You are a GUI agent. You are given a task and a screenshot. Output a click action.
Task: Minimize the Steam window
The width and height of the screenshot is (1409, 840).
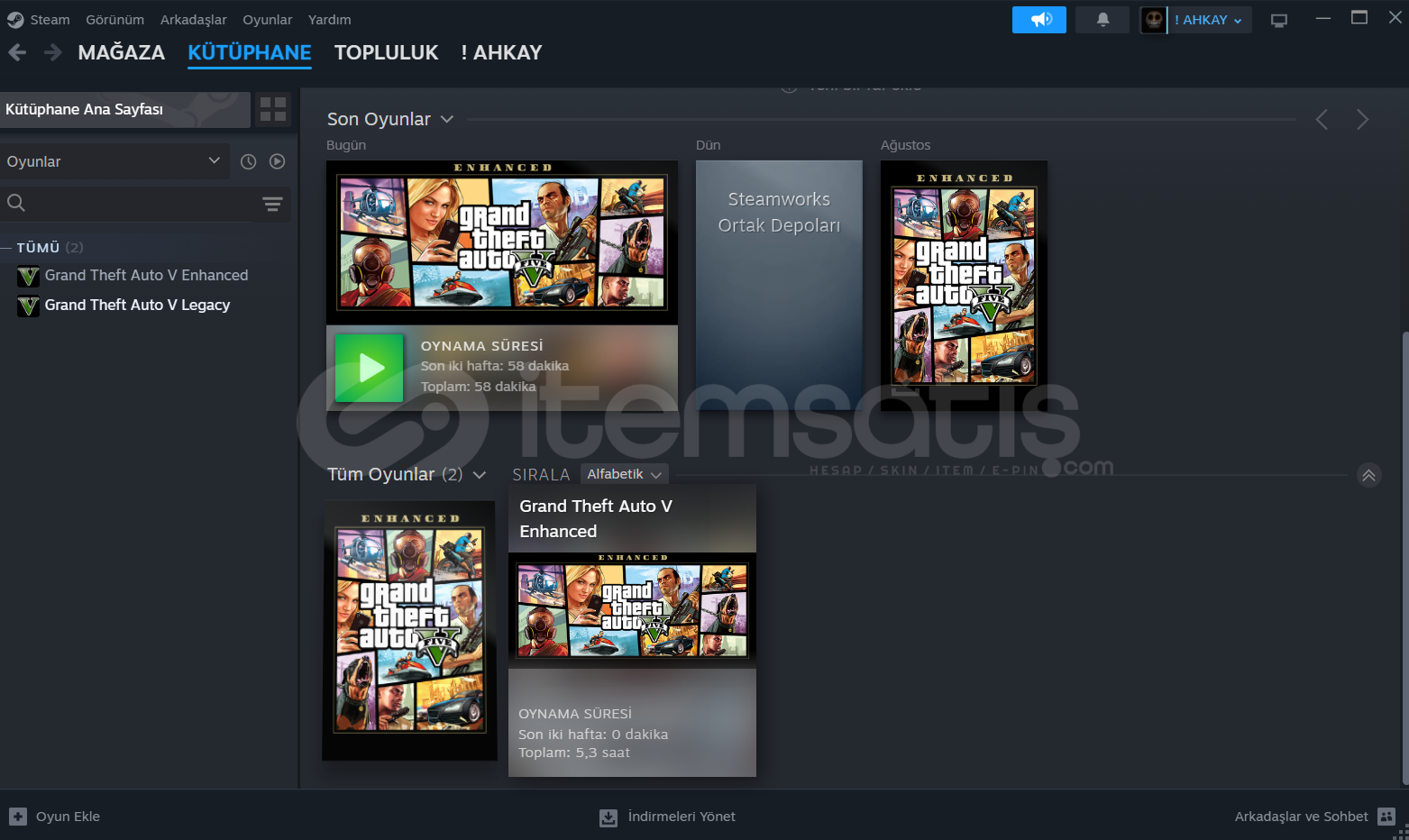[x=1323, y=18]
